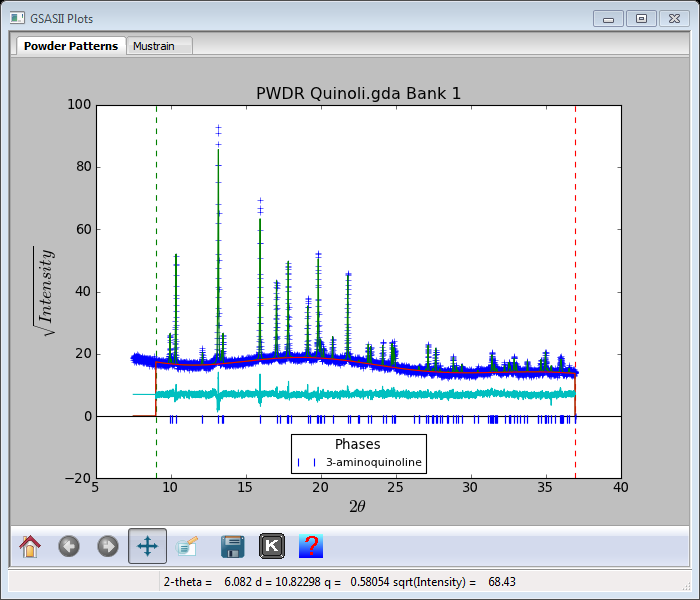The height and width of the screenshot is (600, 700).
Task: Minimize the GSASII Plots window
Action: [x=608, y=19]
